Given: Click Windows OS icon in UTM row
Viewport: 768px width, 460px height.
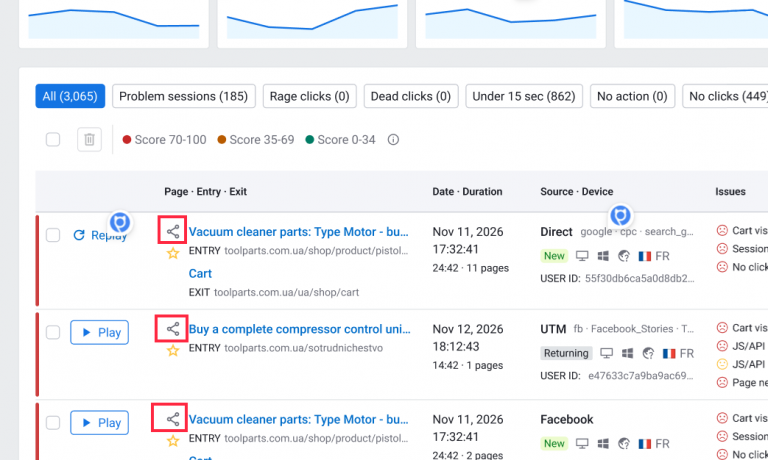Looking at the screenshot, I should click(627, 353).
